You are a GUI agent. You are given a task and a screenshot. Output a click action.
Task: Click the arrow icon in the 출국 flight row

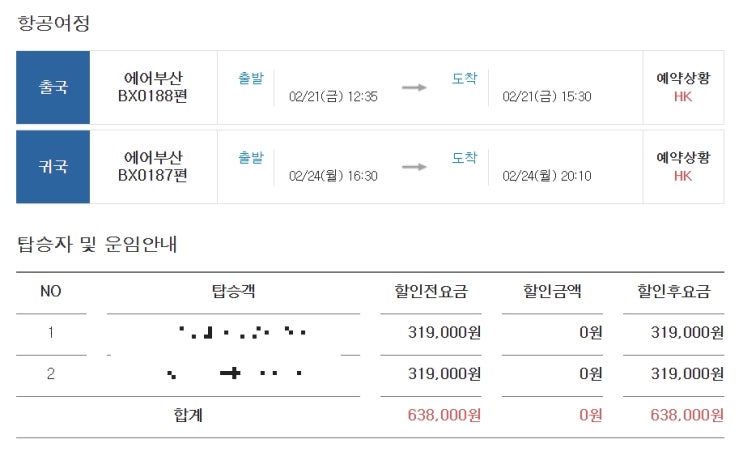414,88
